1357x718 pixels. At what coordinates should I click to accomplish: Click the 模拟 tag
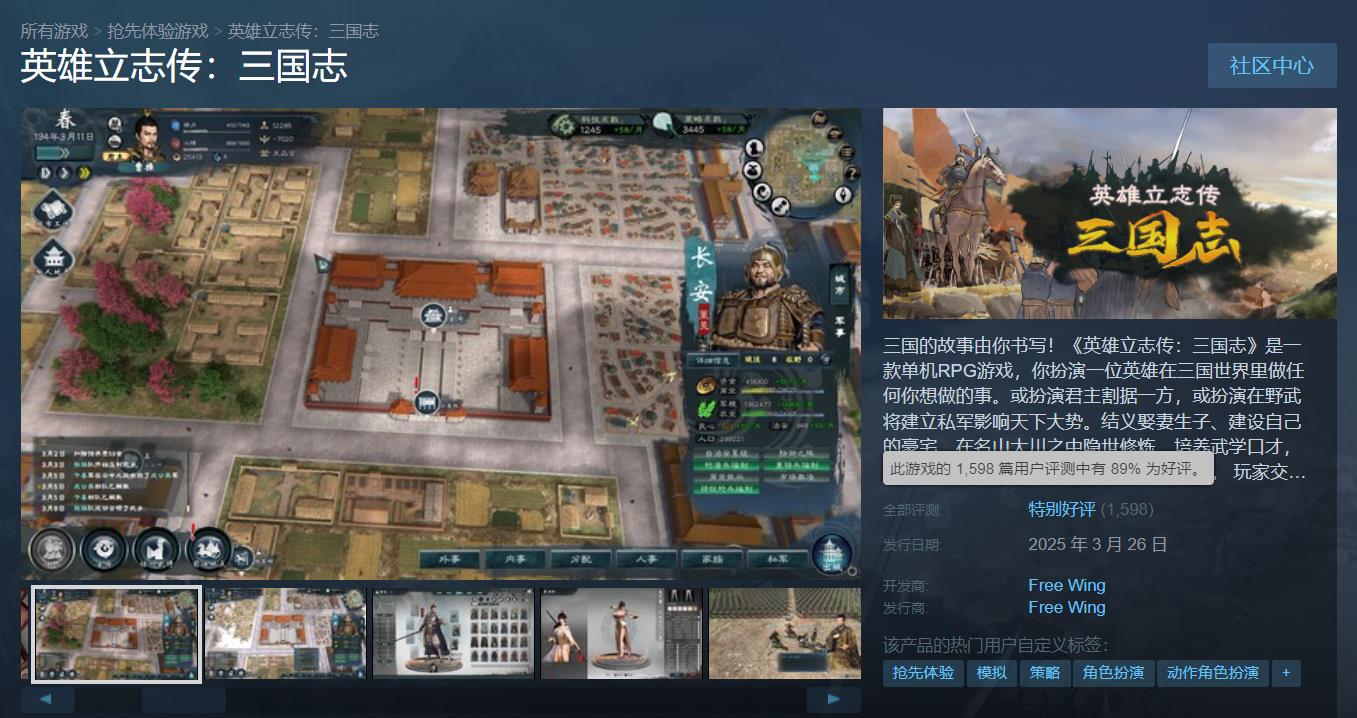coord(992,673)
